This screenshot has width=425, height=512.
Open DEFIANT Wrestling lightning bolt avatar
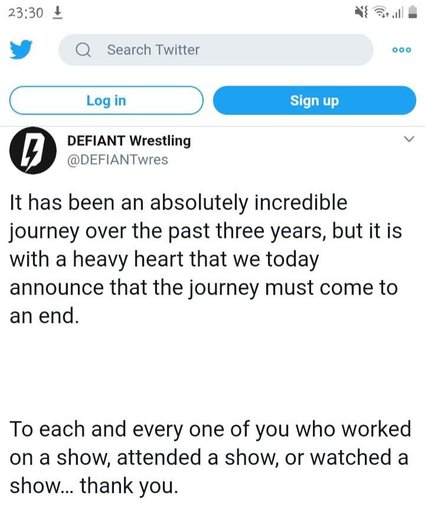pyautogui.click(x=33, y=151)
